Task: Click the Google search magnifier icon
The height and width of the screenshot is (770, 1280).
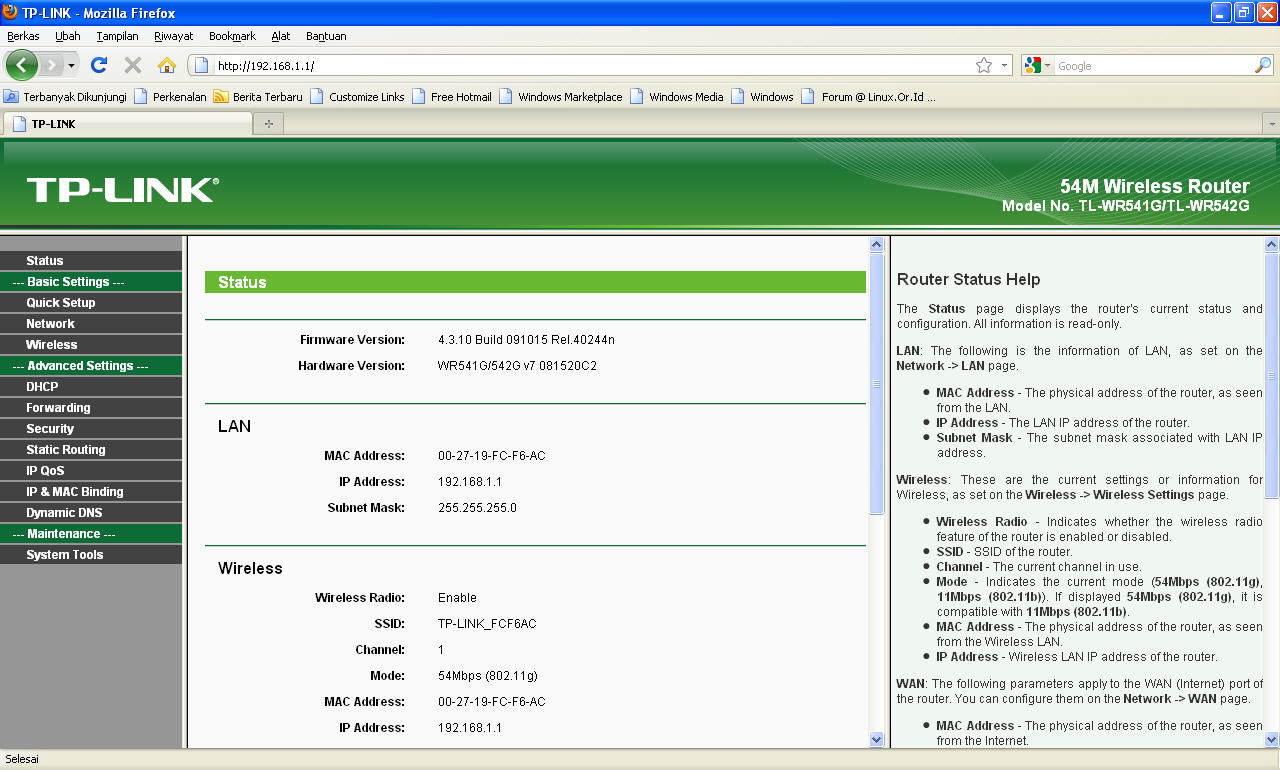Action: 1262,65
